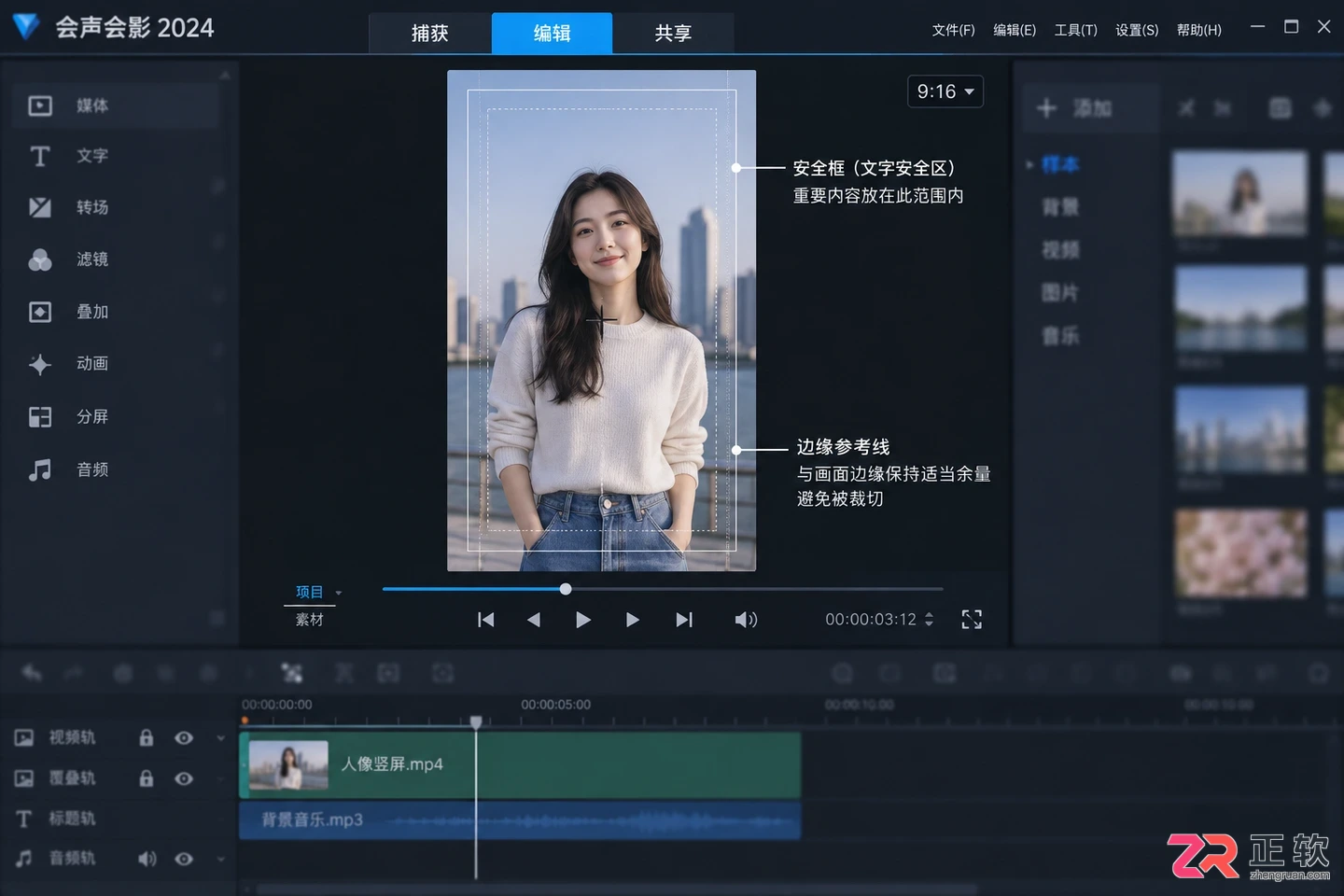
Task: Expand the 音频轨 track options chevron
Action: tap(221, 859)
